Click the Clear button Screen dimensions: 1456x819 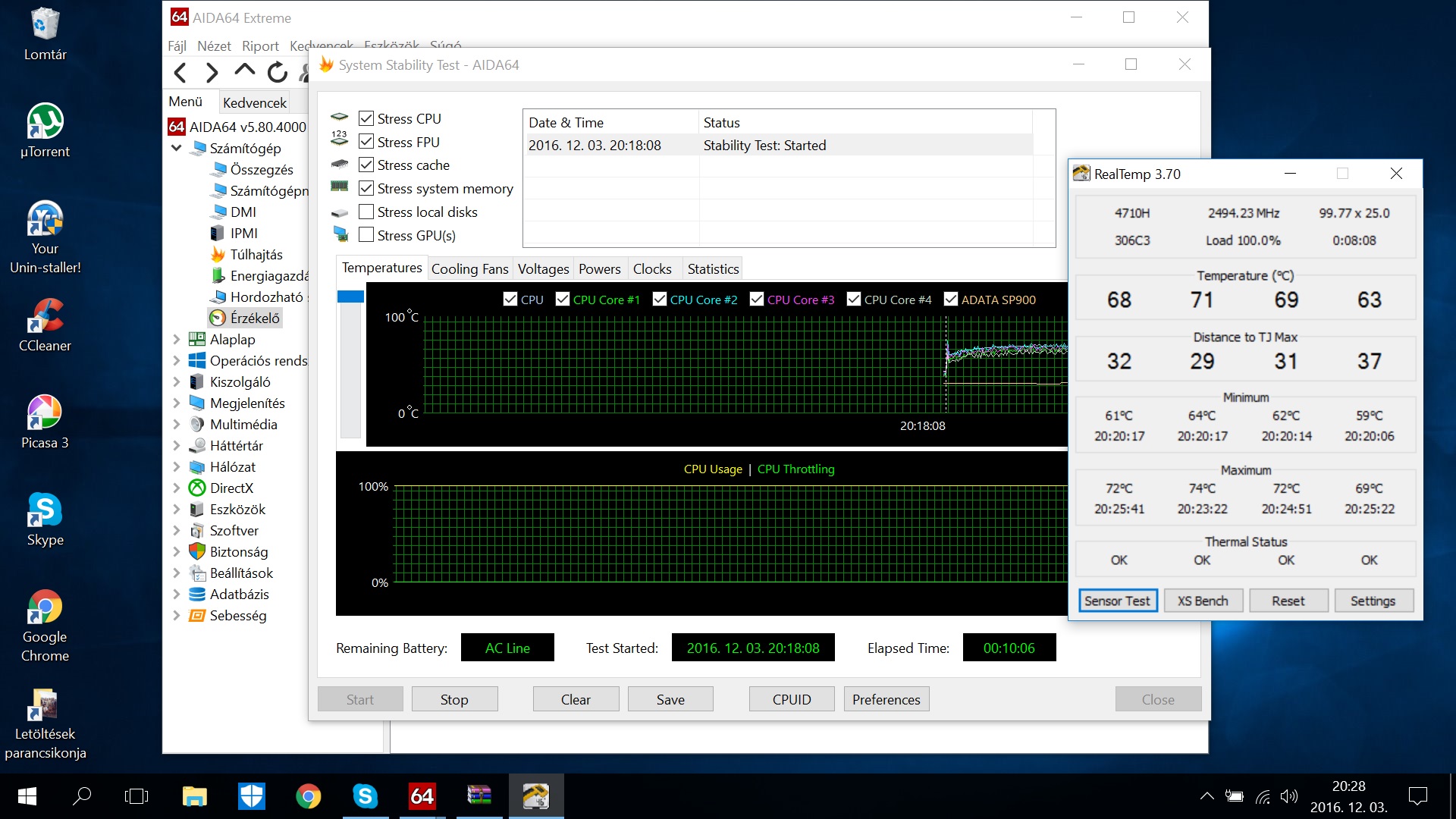(576, 699)
